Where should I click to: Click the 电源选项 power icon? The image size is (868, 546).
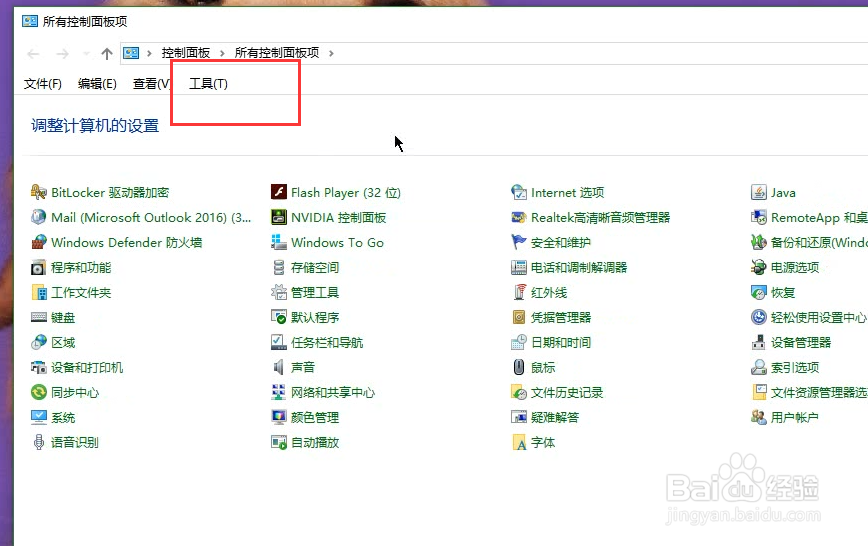(758, 267)
